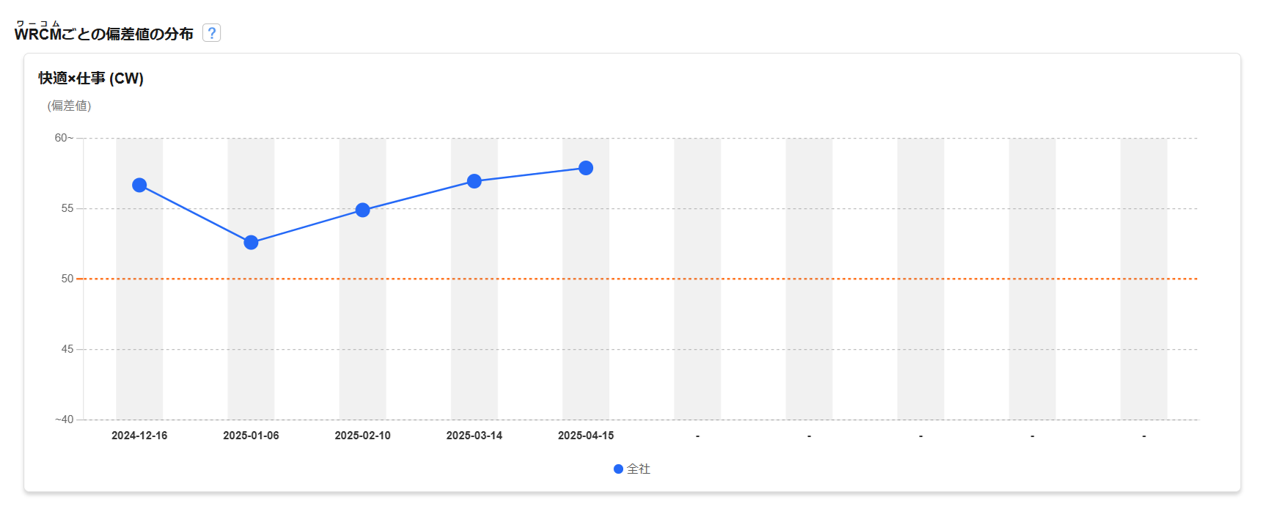The height and width of the screenshot is (506, 1265).
Task: Select the 2025-01-06 x-axis date label
Action: tap(251, 436)
